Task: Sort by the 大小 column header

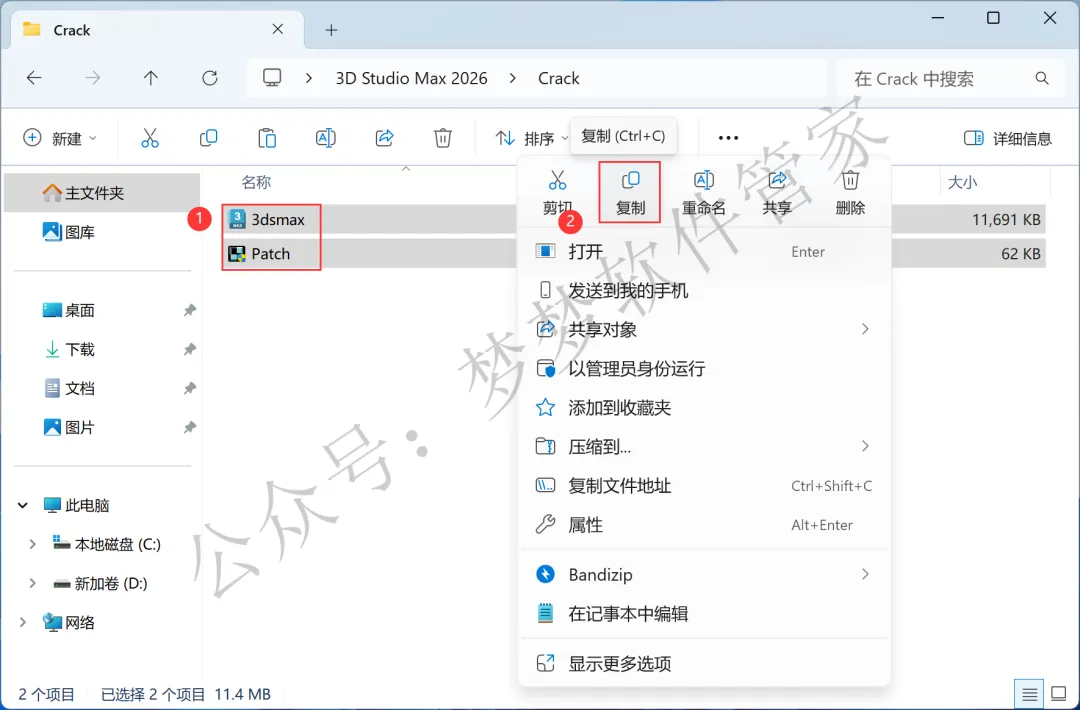Action: (x=962, y=182)
